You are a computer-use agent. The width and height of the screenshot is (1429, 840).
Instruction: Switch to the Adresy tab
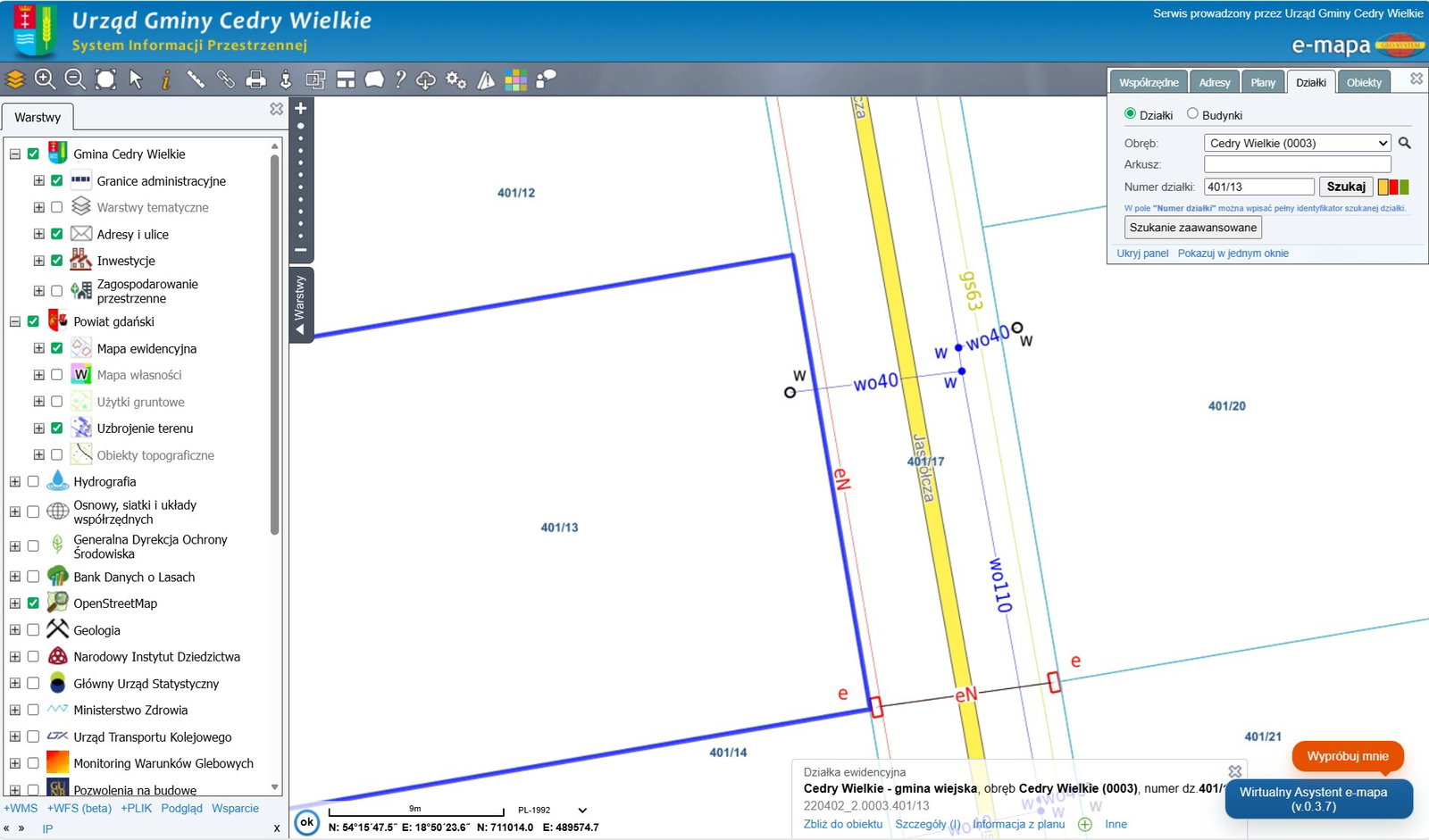pyautogui.click(x=1214, y=82)
